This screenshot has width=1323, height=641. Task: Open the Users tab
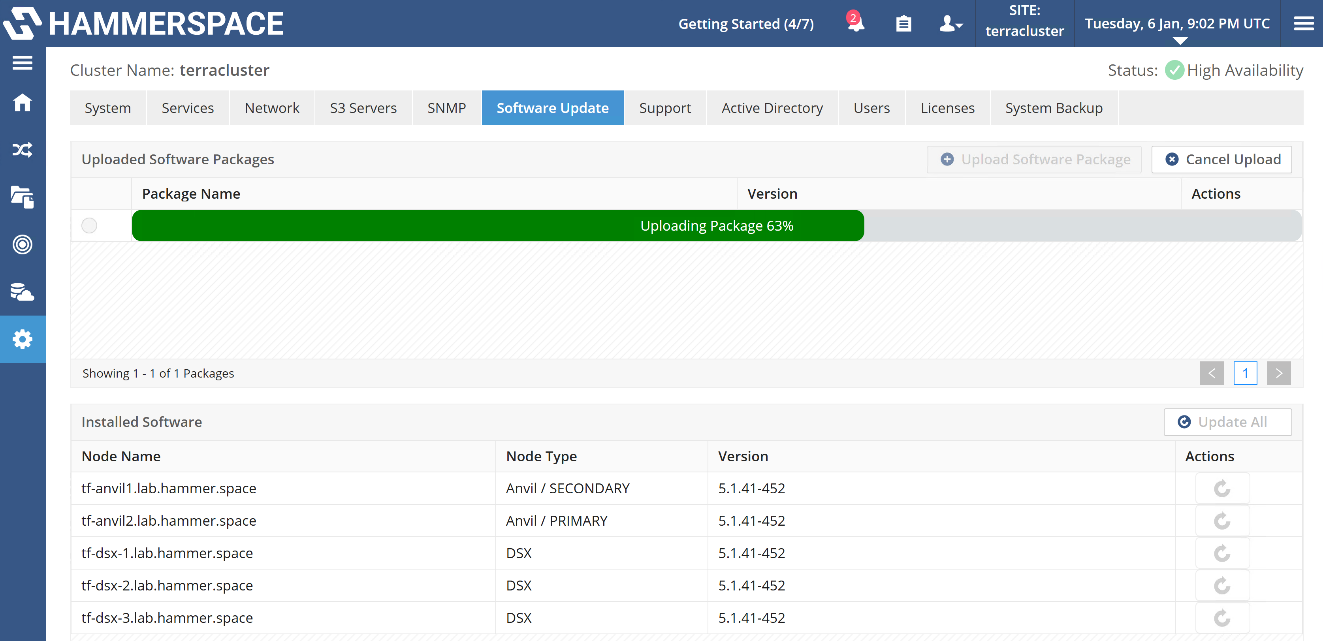[x=872, y=108]
